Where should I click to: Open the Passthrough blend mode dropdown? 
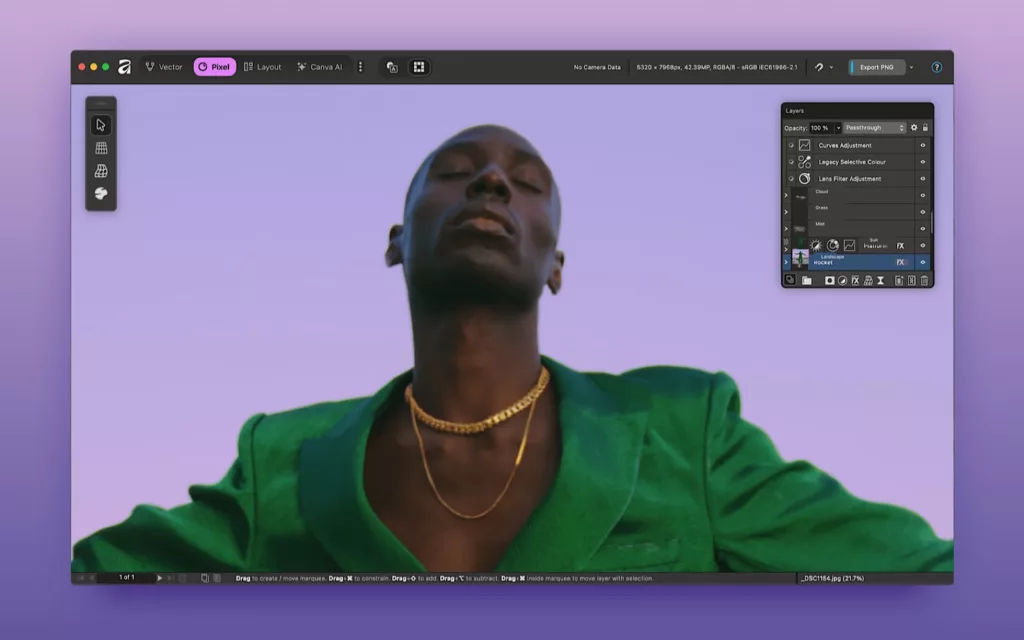874,128
